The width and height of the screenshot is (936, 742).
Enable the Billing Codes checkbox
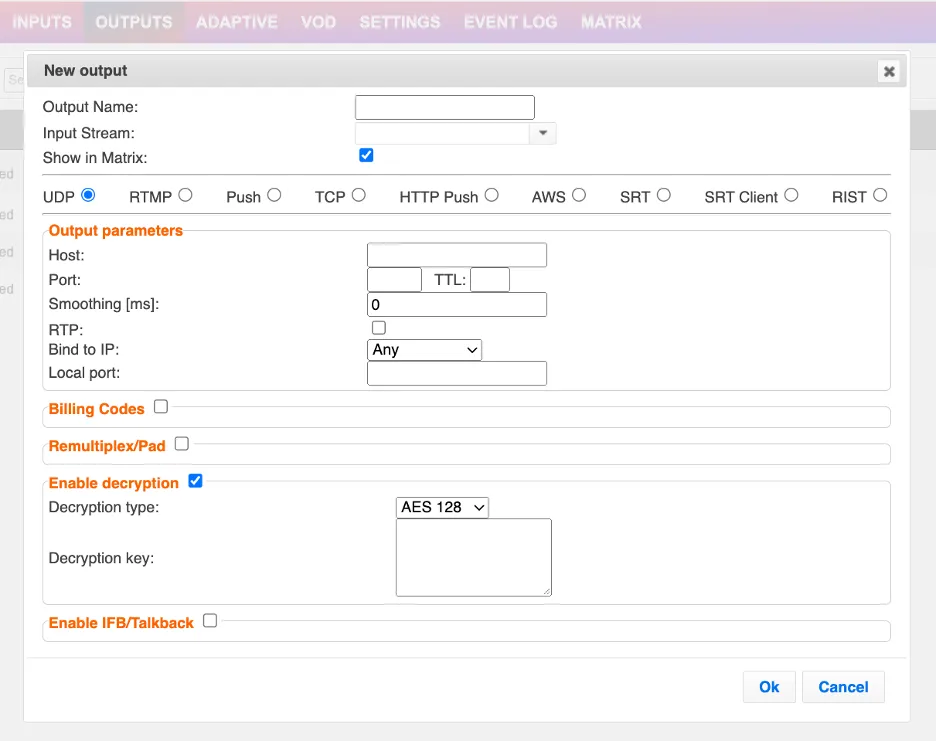coord(161,407)
